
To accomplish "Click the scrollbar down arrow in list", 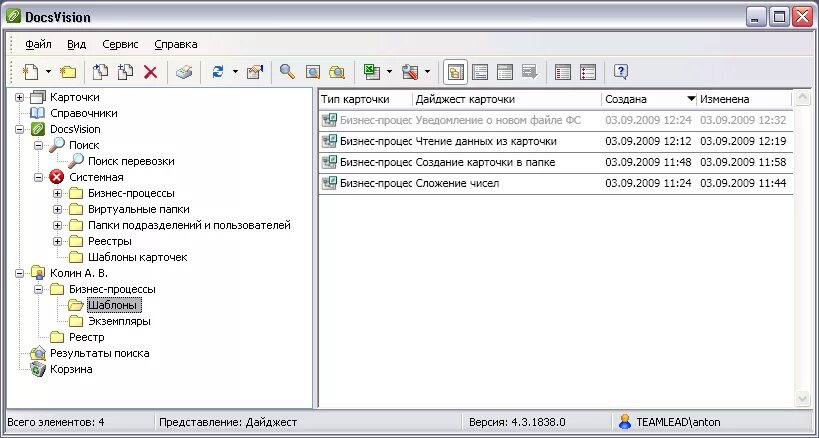I will pos(802,398).
